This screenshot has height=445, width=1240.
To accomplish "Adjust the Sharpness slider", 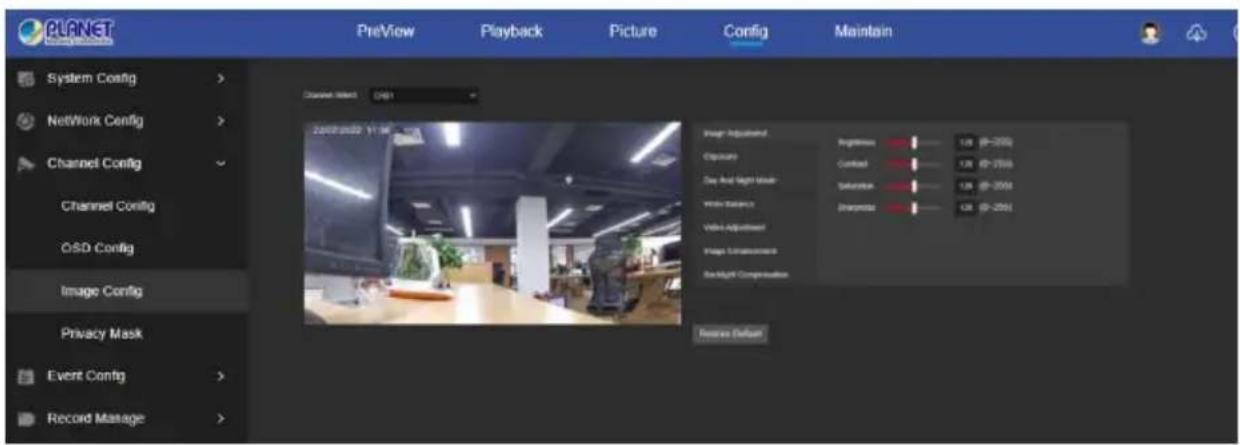I will click(x=913, y=207).
